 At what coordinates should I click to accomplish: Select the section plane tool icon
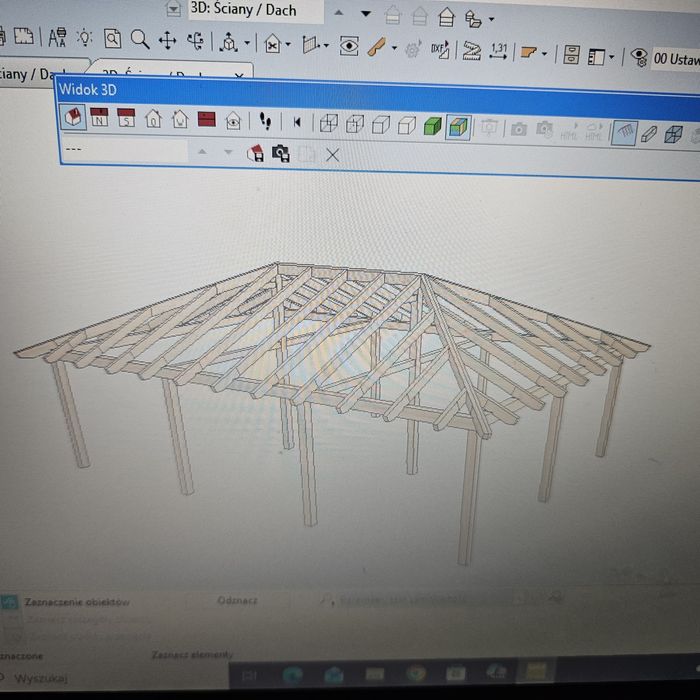click(x=311, y=45)
